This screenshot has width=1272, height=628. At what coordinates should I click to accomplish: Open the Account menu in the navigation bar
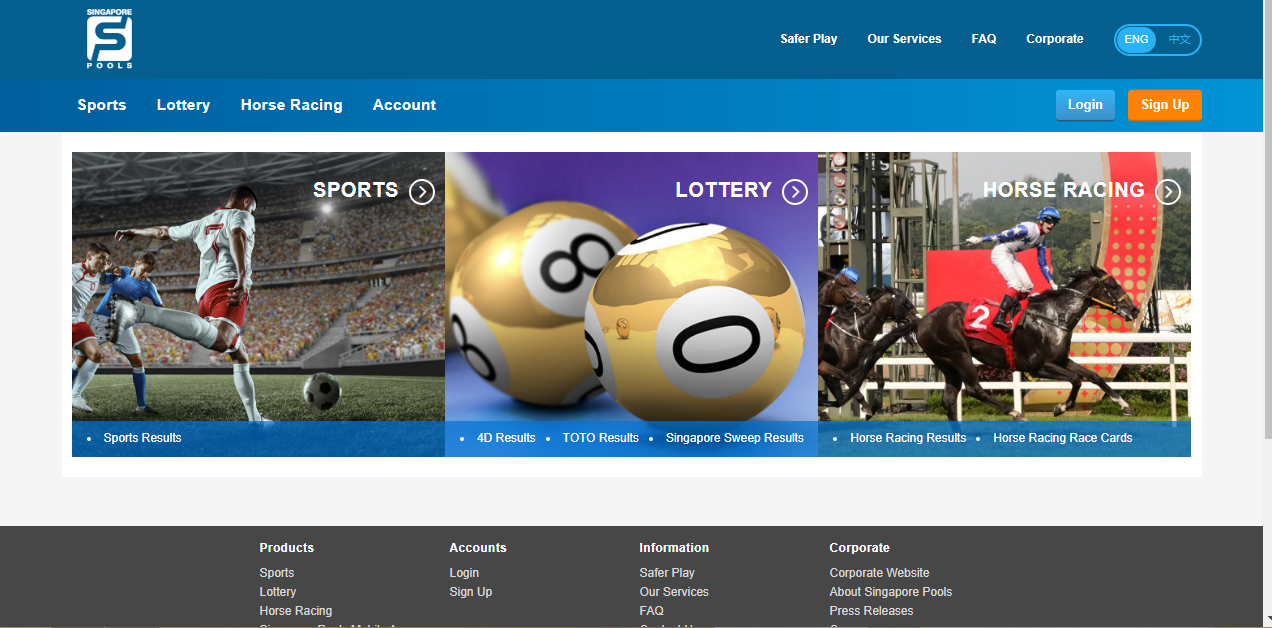coord(404,105)
